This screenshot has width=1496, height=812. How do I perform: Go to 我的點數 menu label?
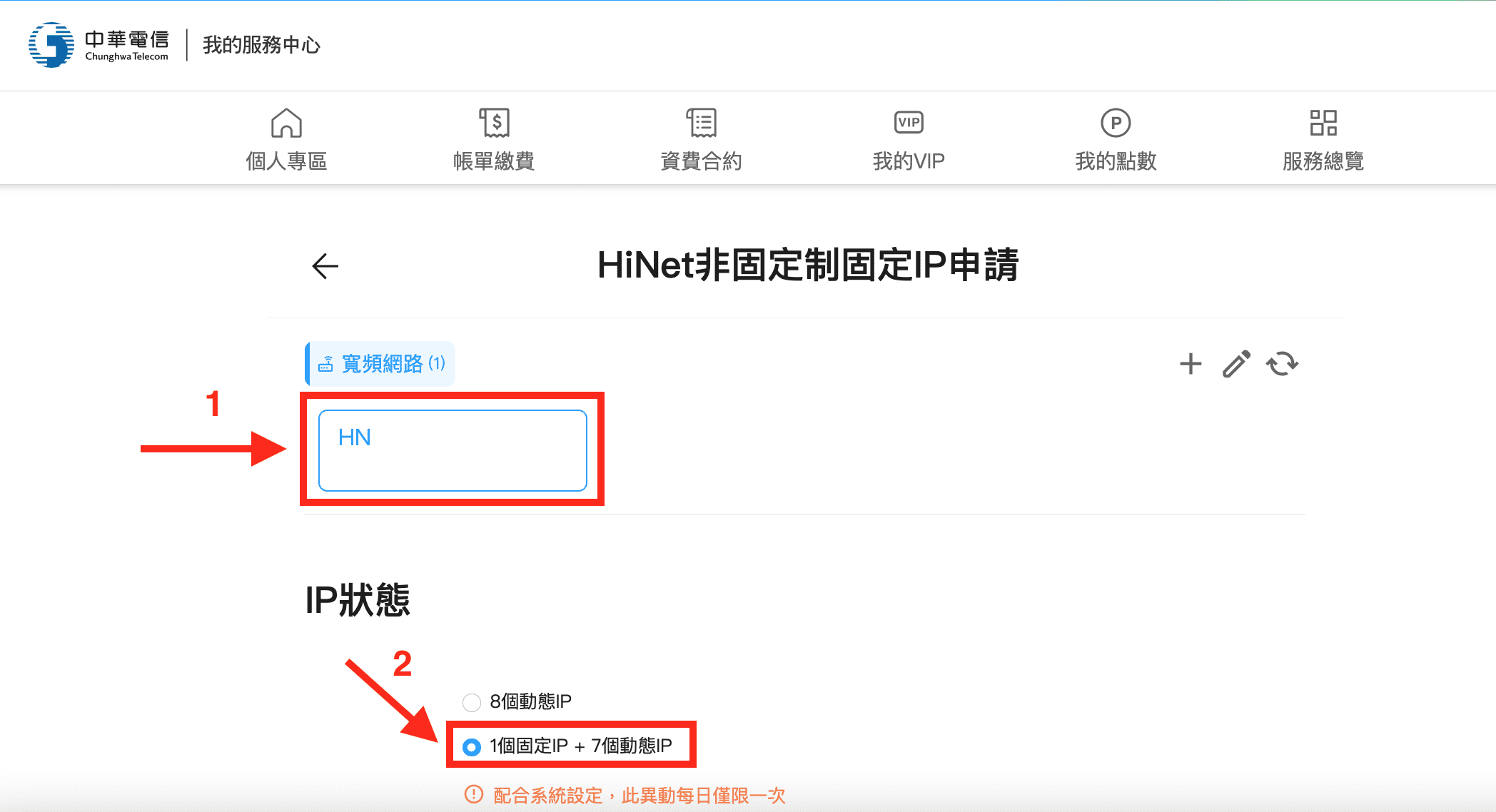(x=1116, y=161)
